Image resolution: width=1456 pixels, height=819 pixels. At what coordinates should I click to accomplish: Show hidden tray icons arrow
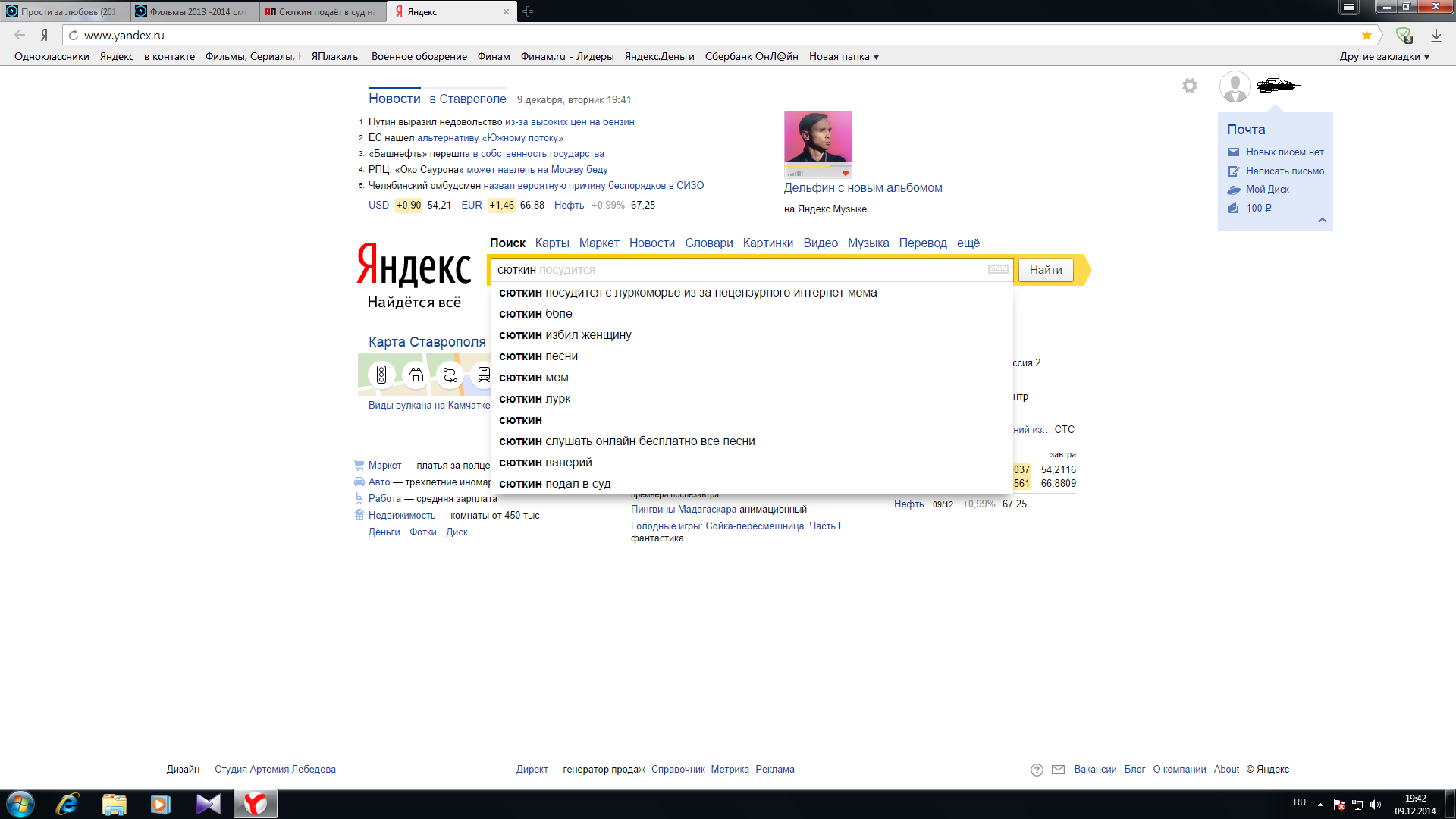tap(1320, 805)
